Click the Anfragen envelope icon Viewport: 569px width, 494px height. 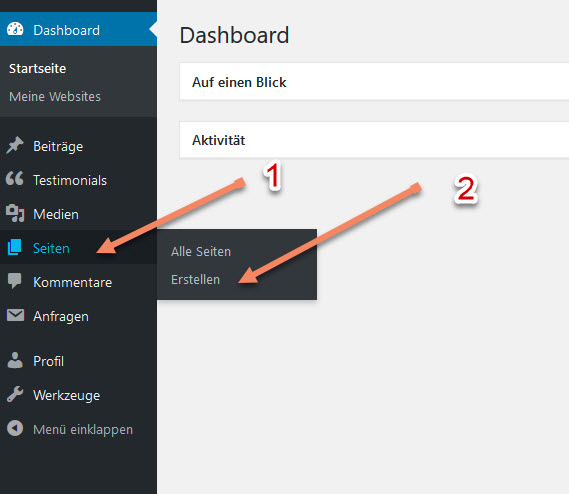[x=15, y=315]
